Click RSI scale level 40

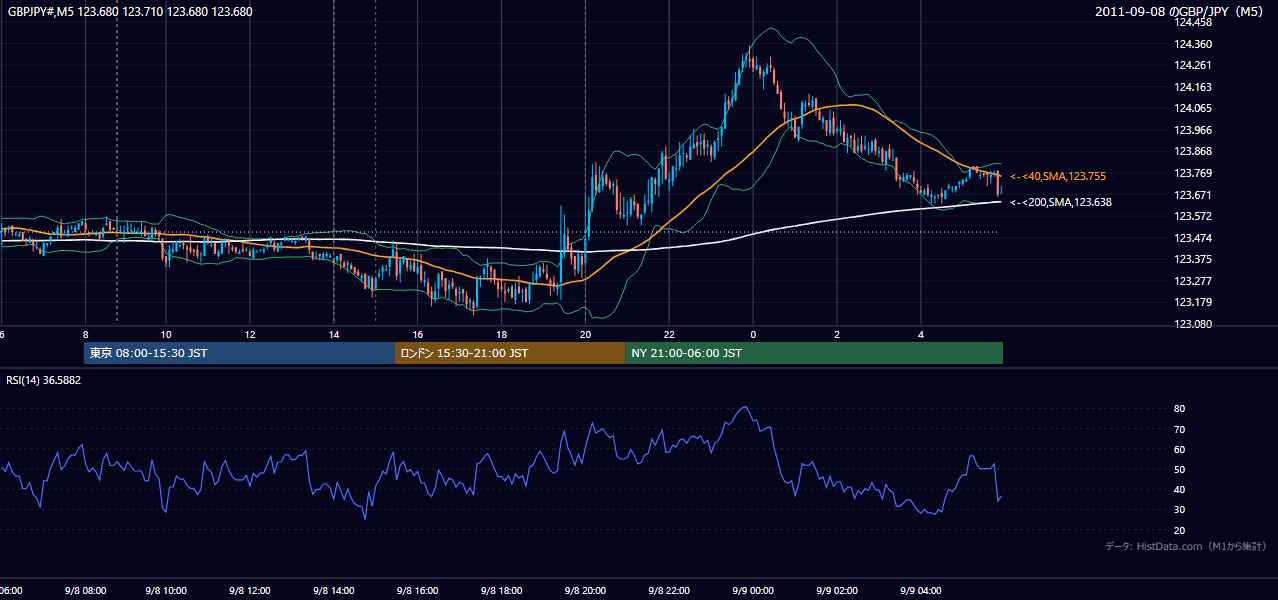coord(1179,489)
